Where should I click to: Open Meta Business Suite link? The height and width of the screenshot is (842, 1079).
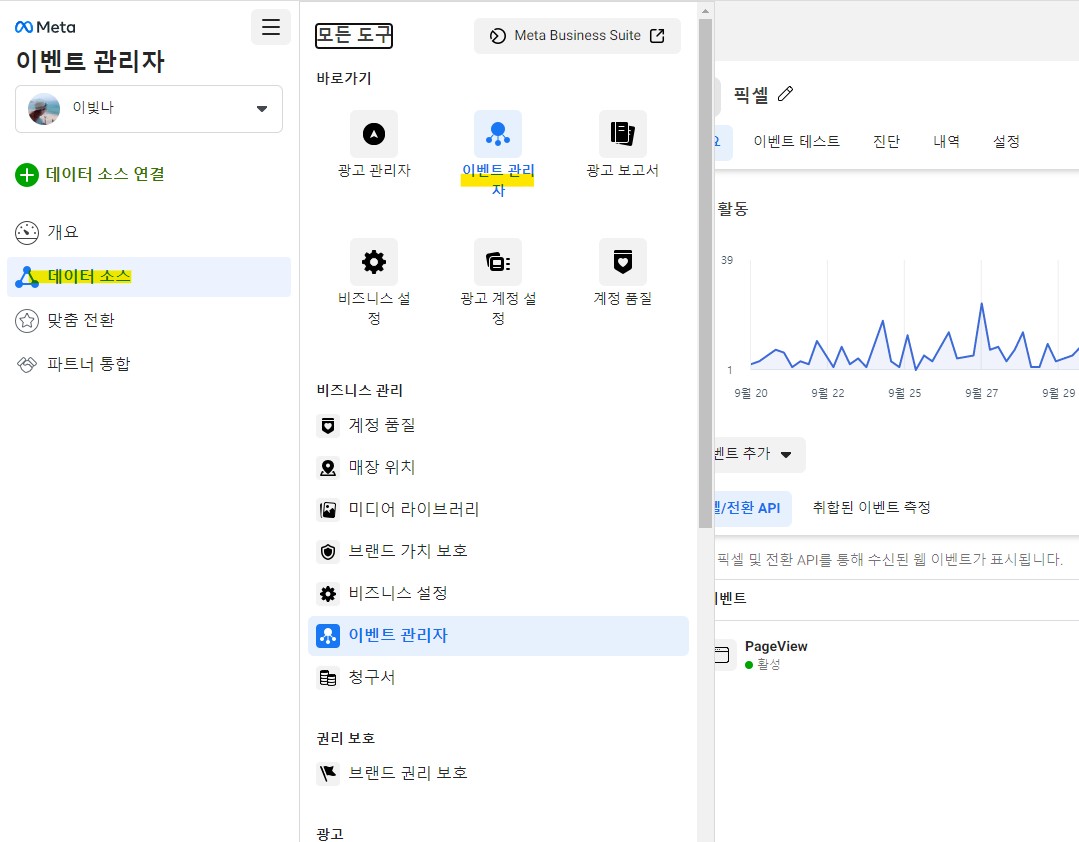[577, 36]
